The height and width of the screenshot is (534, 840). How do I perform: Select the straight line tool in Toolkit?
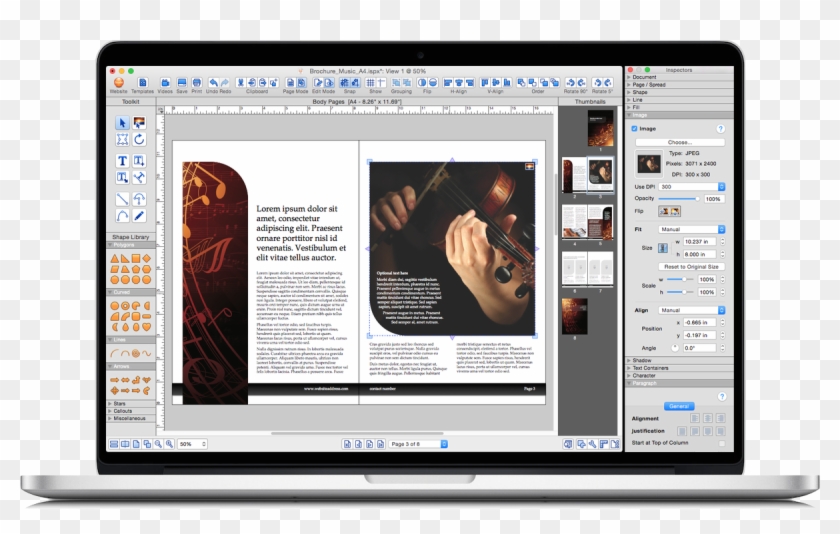122,199
